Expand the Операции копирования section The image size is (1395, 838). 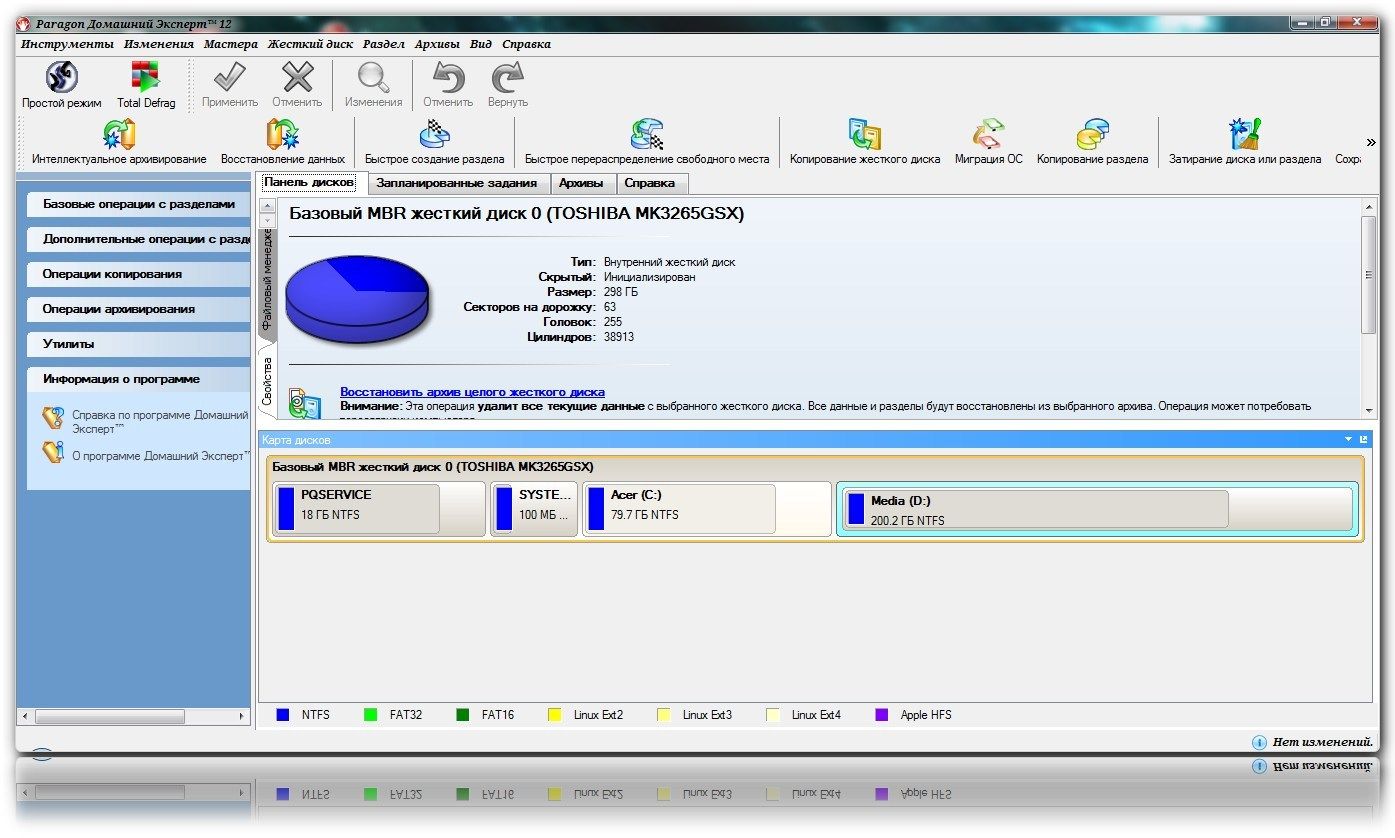(138, 274)
